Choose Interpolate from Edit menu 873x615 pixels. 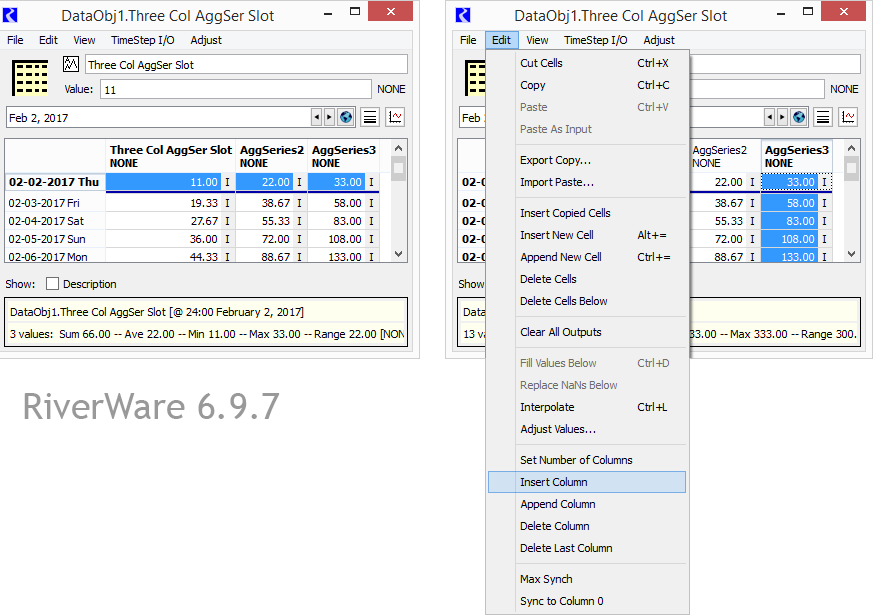pyautogui.click(x=587, y=407)
